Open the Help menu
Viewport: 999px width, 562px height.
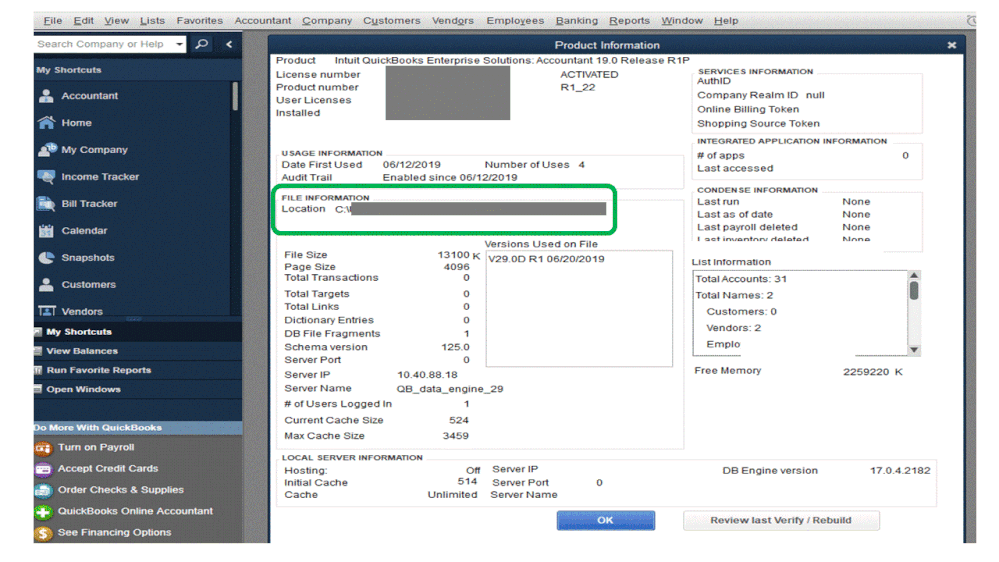pyautogui.click(x=726, y=20)
